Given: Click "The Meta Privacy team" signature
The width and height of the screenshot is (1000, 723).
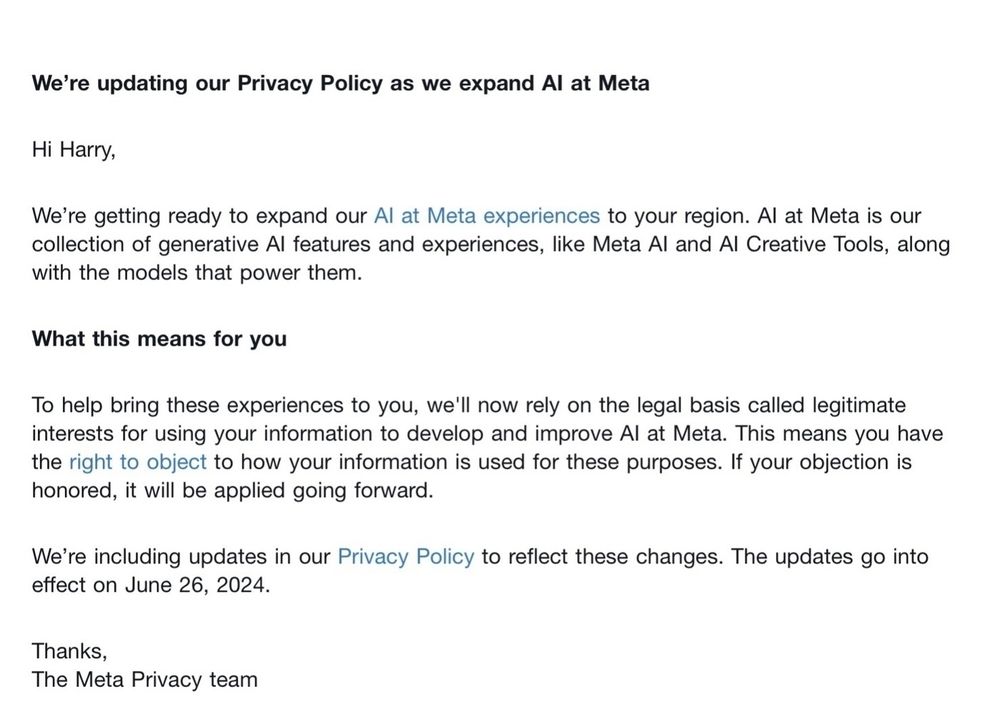Looking at the screenshot, I should [x=144, y=680].
